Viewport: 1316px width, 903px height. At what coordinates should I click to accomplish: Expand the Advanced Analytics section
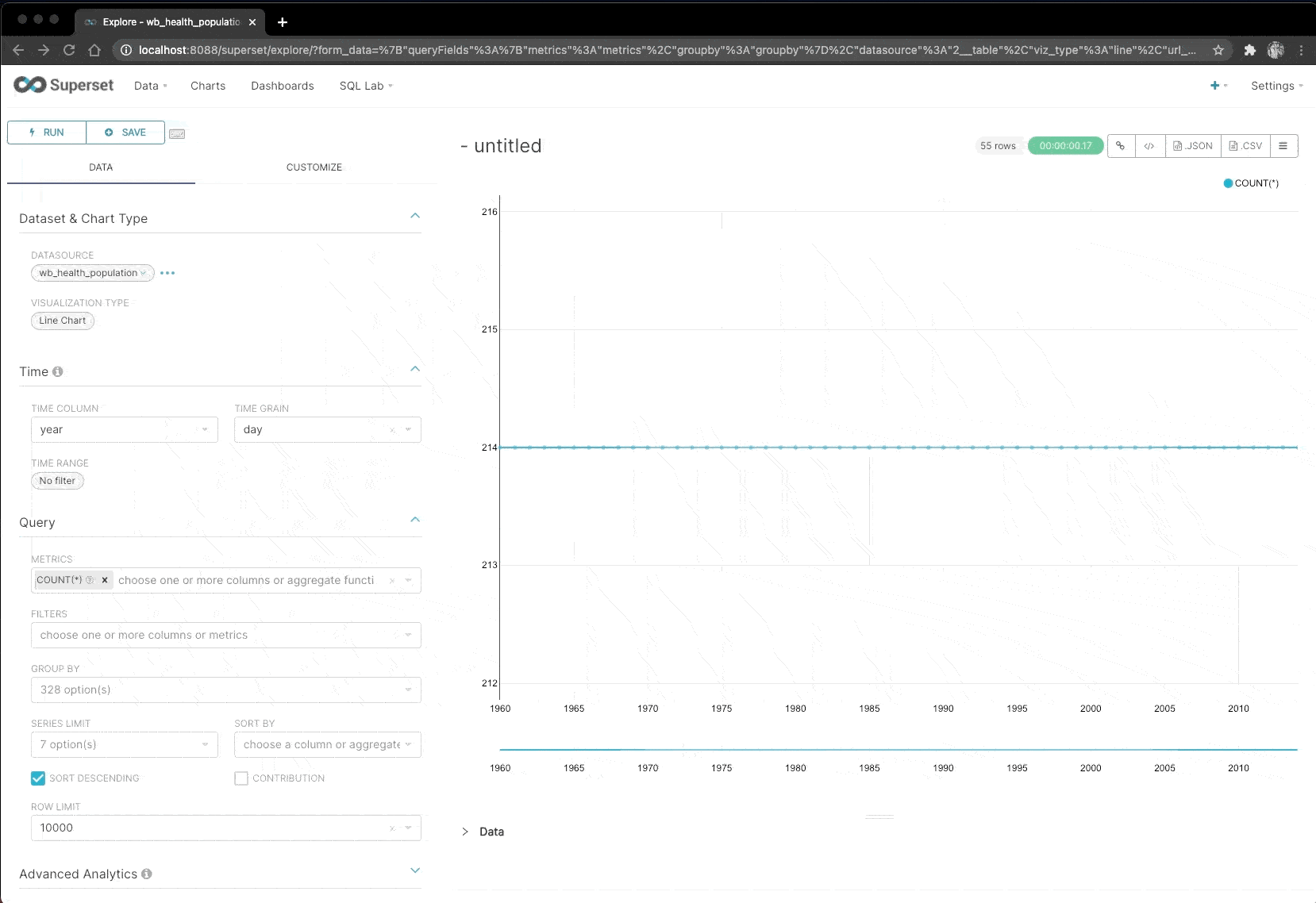pos(415,870)
